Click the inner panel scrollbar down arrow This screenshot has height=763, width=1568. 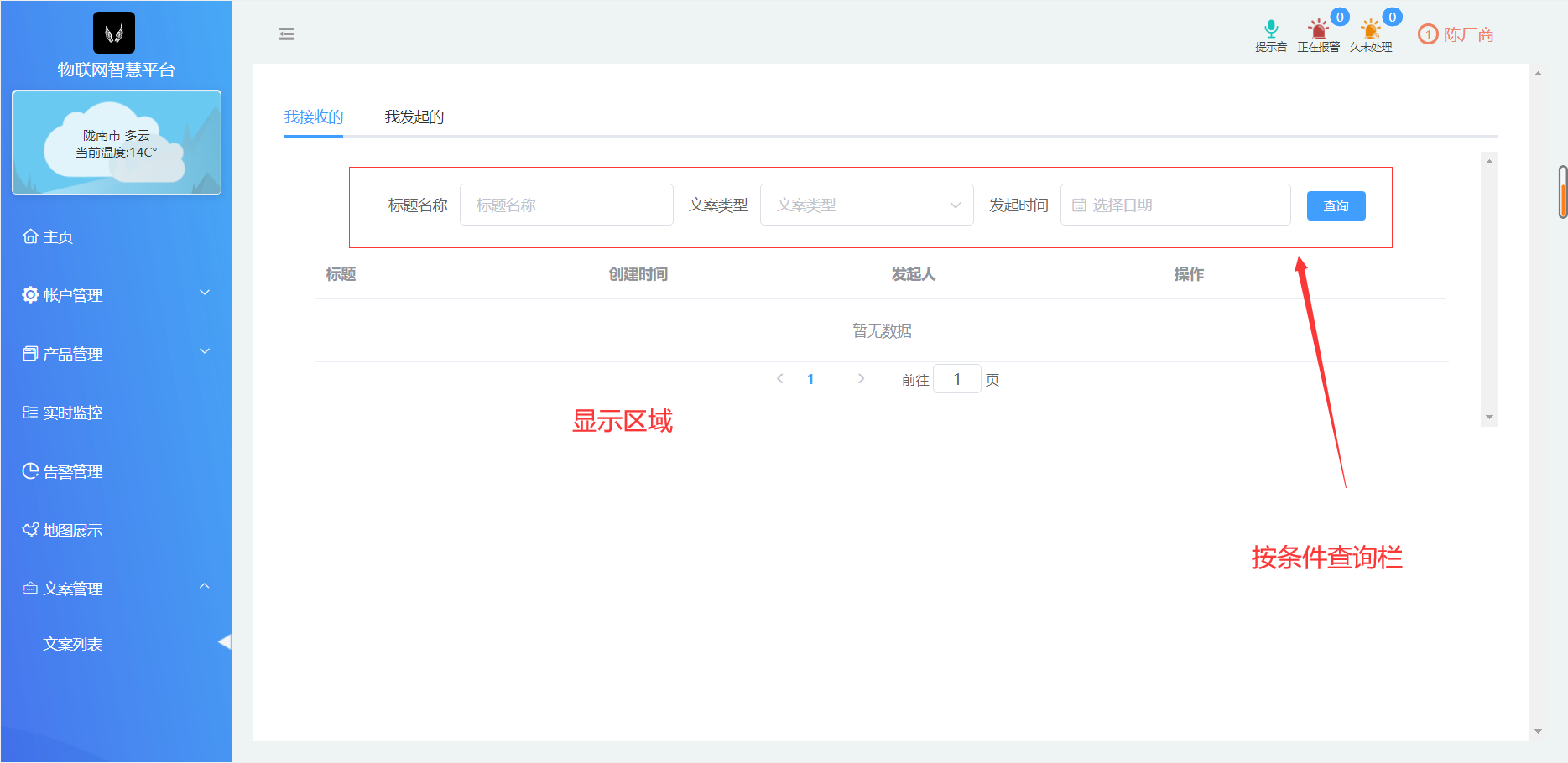[x=1489, y=417]
